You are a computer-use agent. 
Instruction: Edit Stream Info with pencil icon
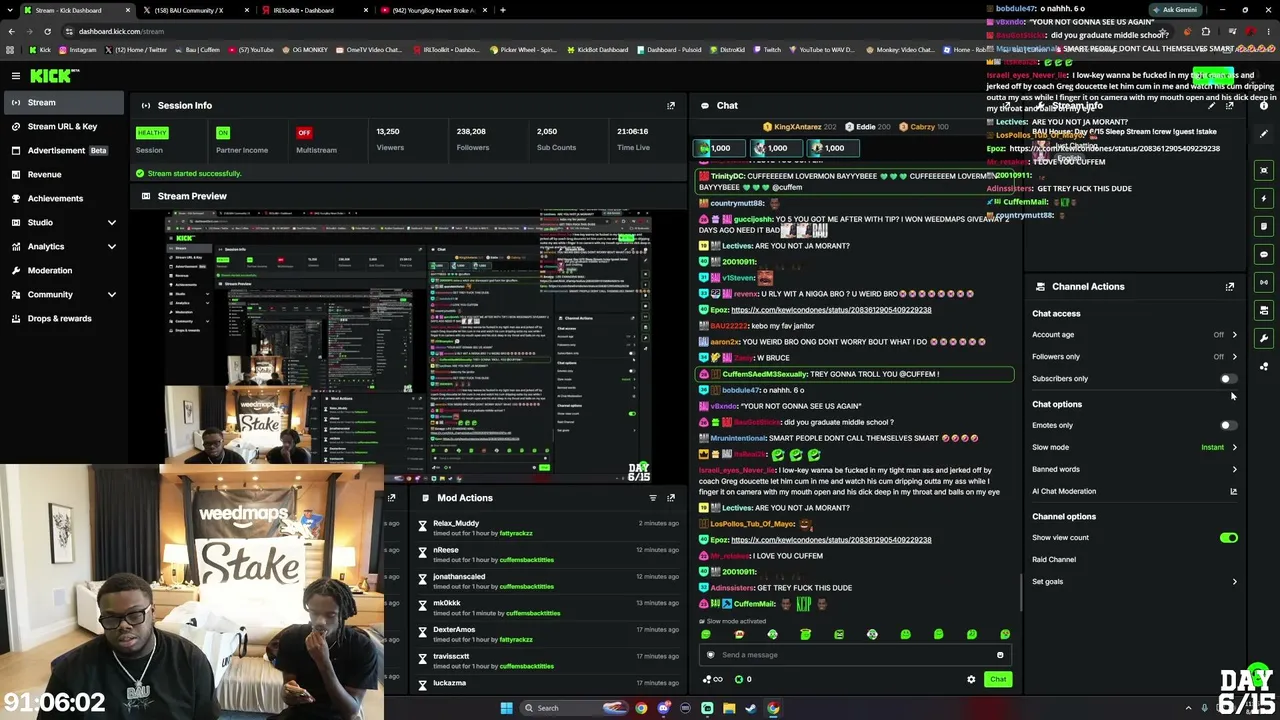click(1212, 105)
